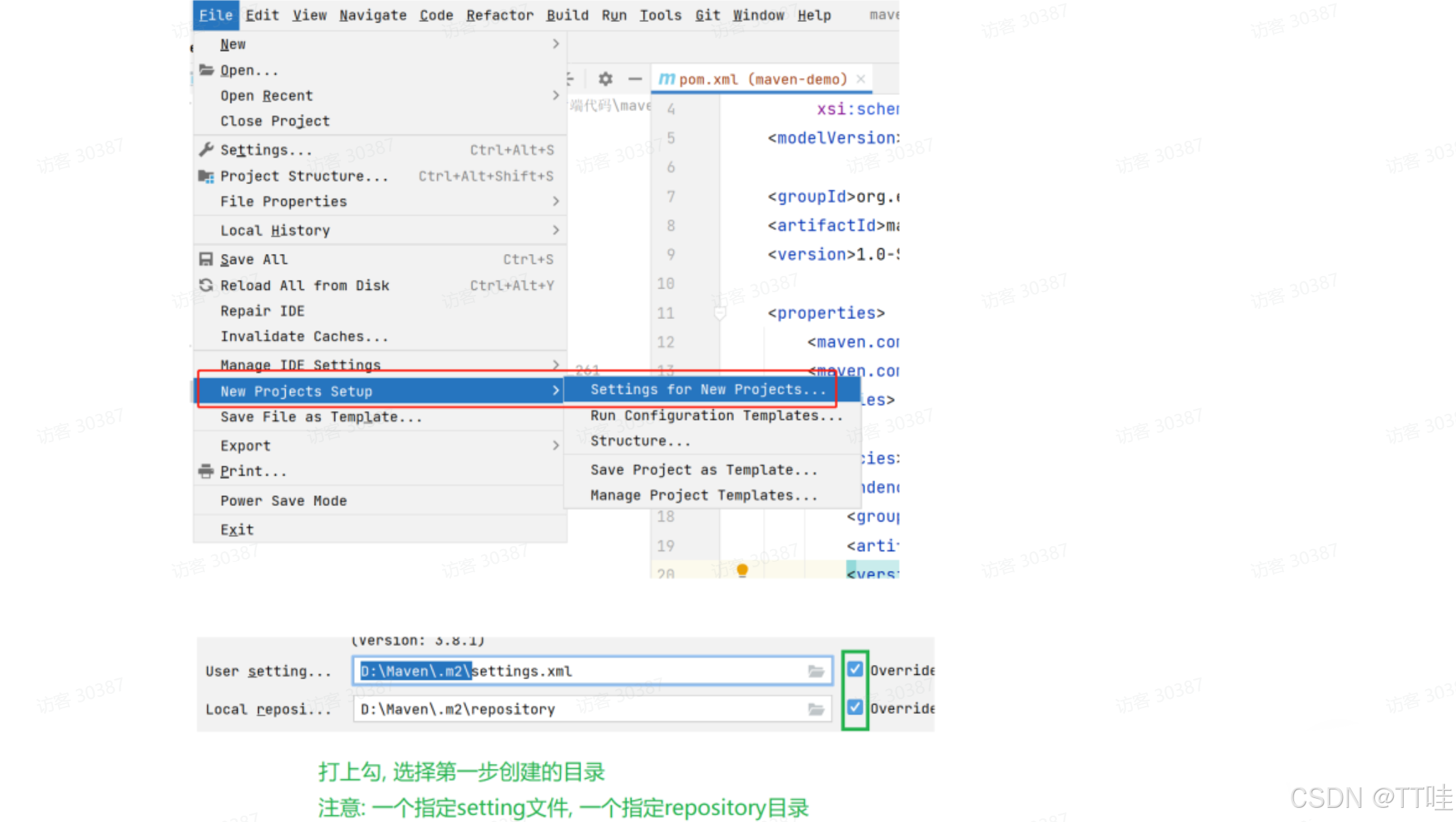Click the minimize panel dash icon
The image size is (1456, 822).
point(635,79)
